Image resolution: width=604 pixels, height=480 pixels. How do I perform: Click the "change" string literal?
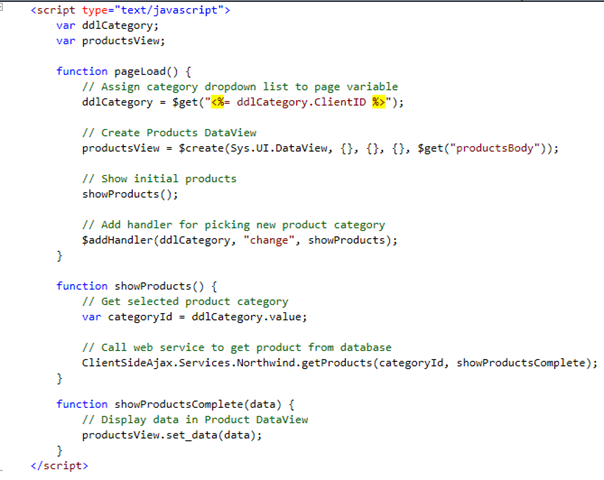269,240
